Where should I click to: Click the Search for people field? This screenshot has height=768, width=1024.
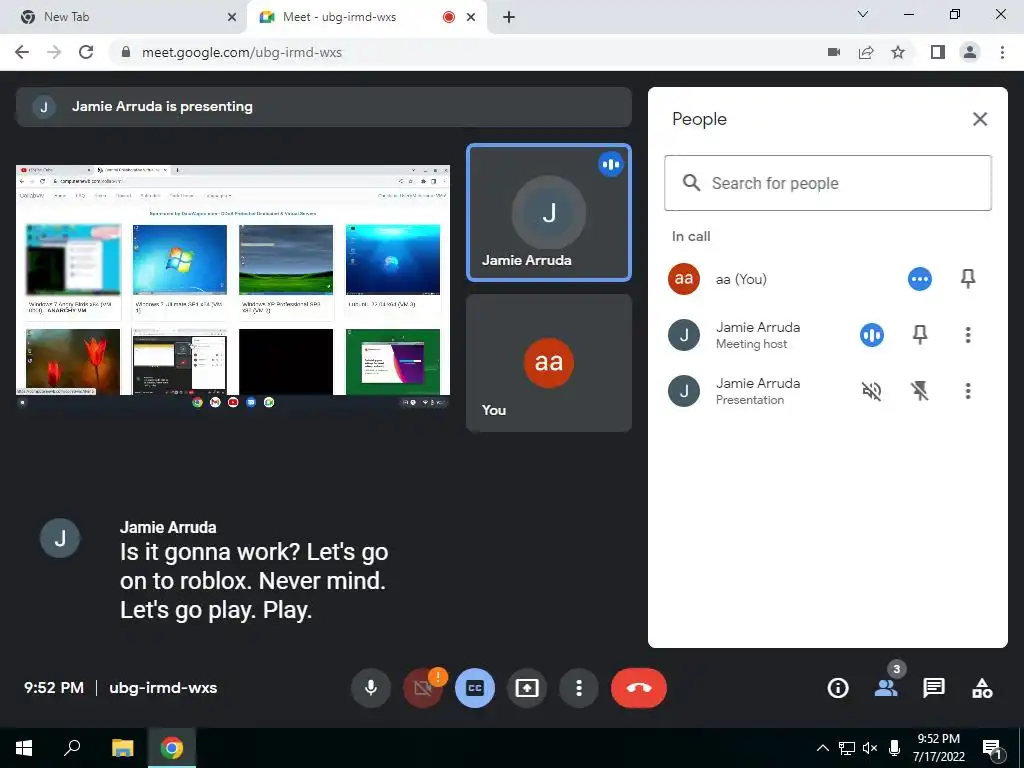click(x=828, y=183)
